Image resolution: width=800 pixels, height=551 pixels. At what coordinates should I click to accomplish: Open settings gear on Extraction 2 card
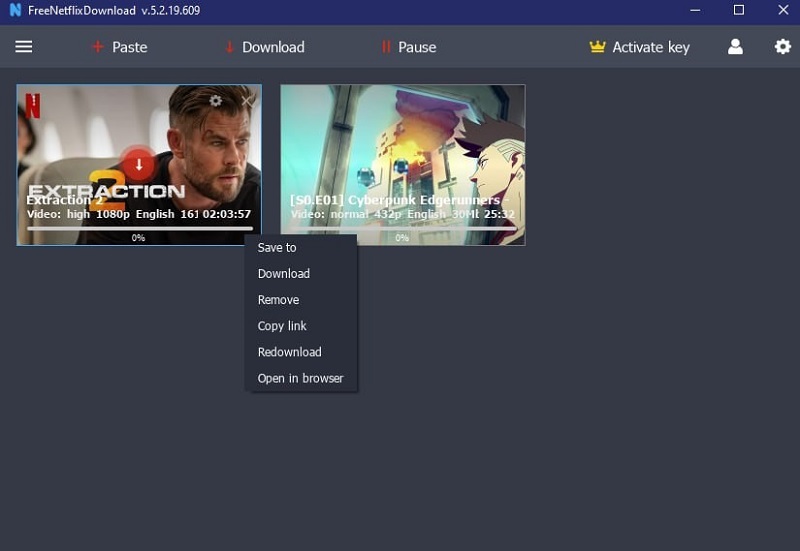point(215,101)
